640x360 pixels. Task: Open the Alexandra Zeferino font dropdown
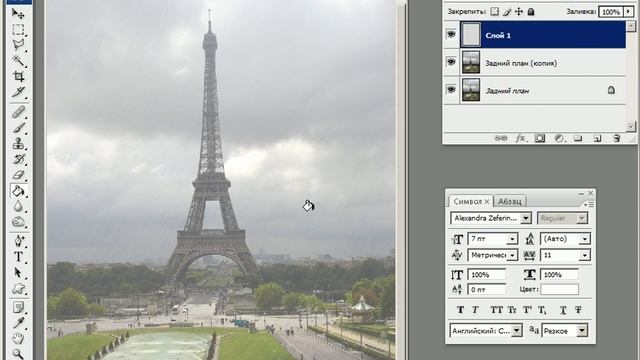tap(526, 218)
